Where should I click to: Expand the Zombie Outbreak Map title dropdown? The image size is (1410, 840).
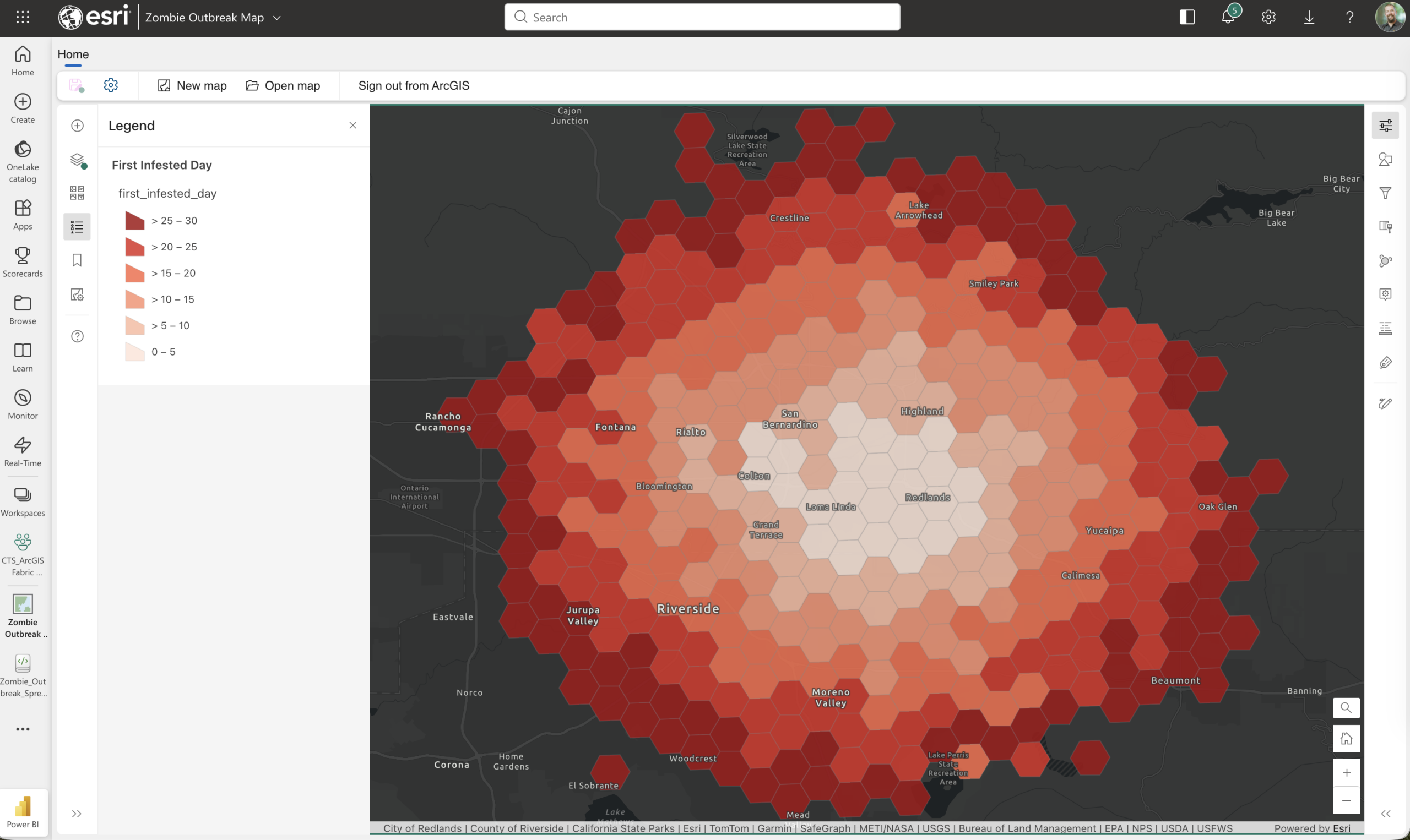point(277,18)
